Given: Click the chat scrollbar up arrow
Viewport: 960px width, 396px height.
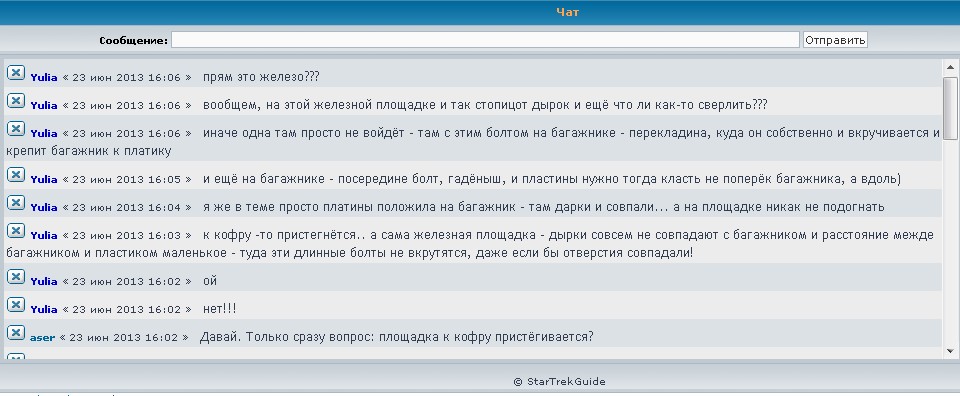Looking at the screenshot, I should (950, 67).
